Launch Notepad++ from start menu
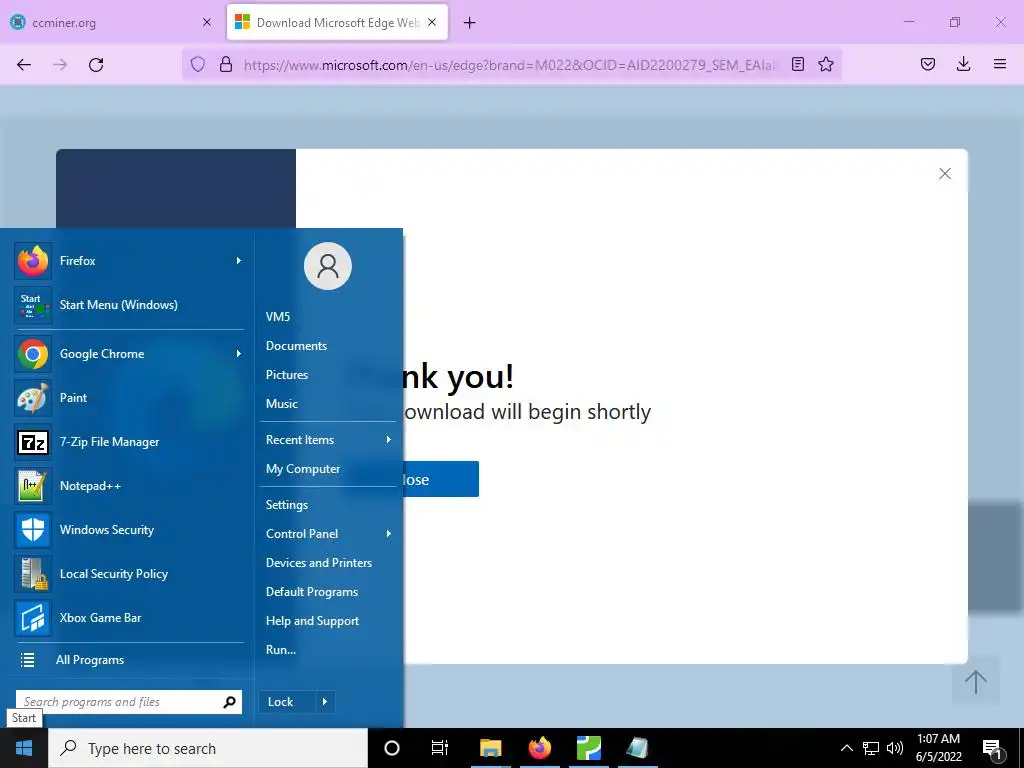 tap(129, 486)
